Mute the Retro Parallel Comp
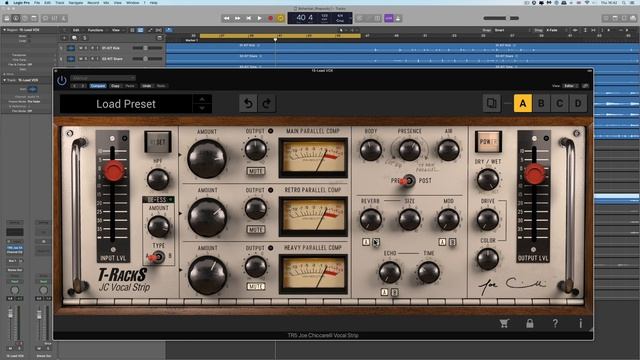640x360 pixels. [x=256, y=230]
